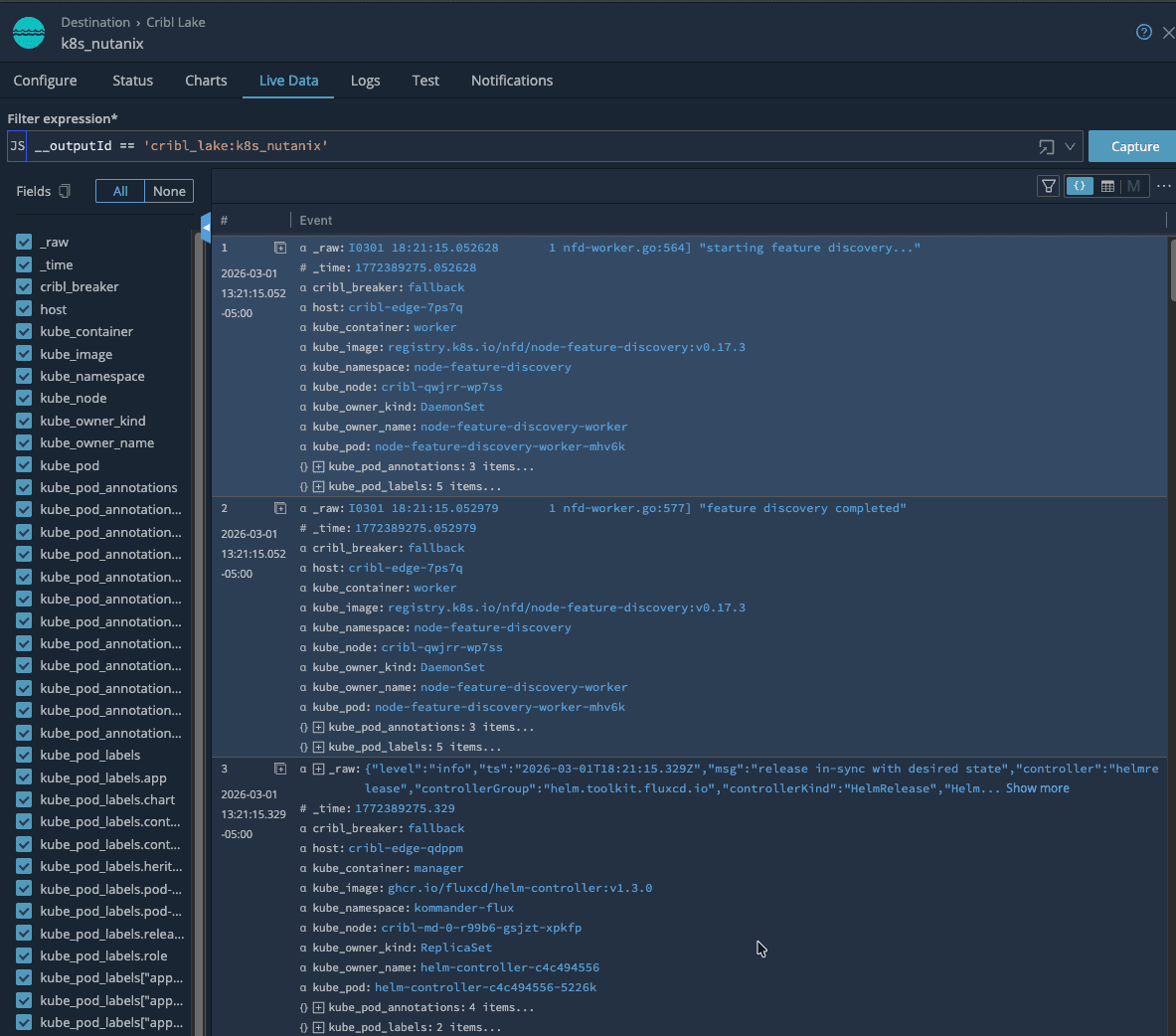
Task: Select the M raw text view icon
Action: point(1133,186)
